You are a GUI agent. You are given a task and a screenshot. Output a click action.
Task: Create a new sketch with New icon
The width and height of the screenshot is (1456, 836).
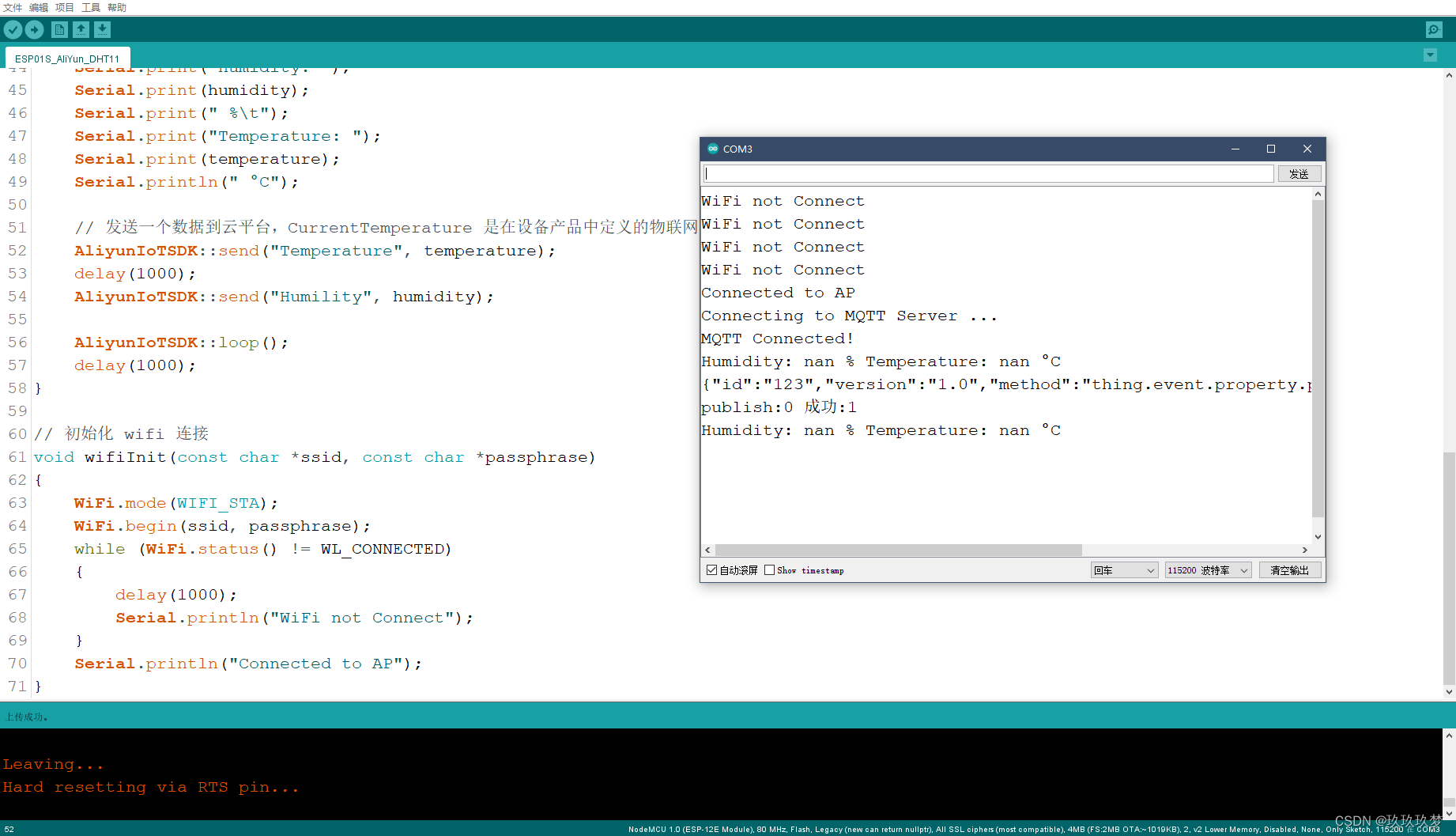tap(59, 30)
